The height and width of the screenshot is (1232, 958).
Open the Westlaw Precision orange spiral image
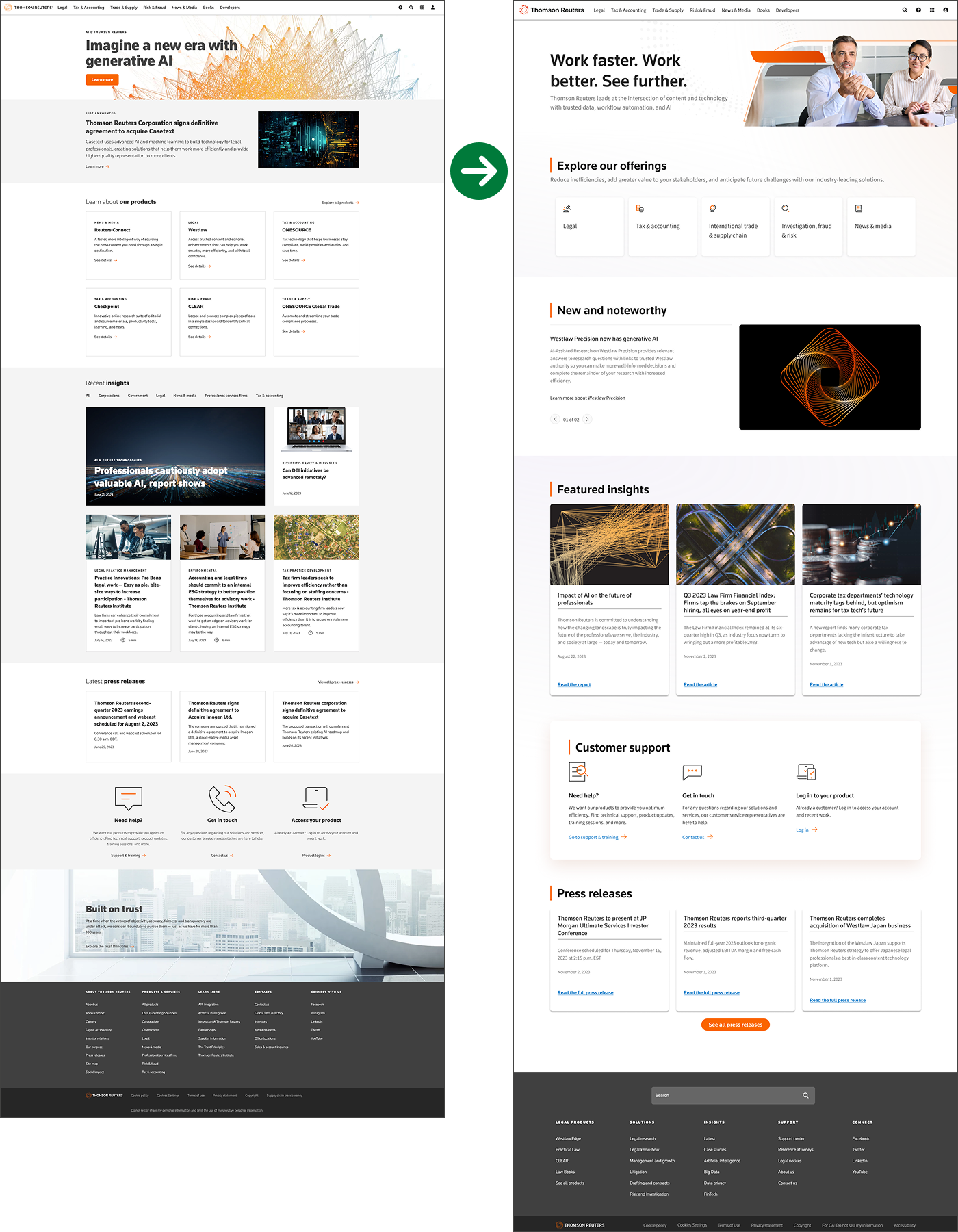[830, 377]
